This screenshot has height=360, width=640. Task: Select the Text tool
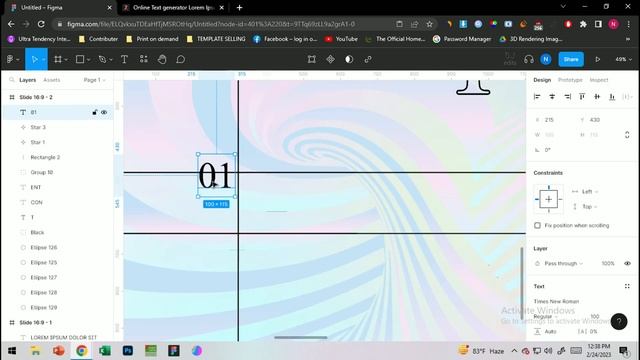pyautogui.click(x=124, y=60)
